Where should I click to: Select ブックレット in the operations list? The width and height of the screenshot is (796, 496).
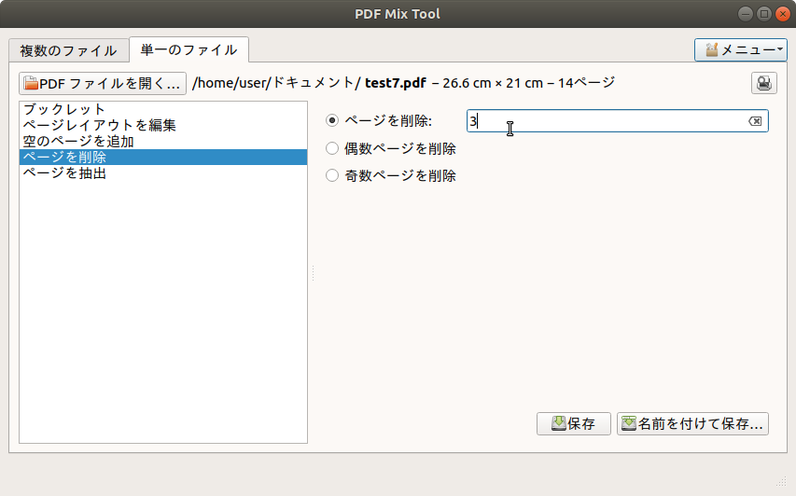pos(163,109)
